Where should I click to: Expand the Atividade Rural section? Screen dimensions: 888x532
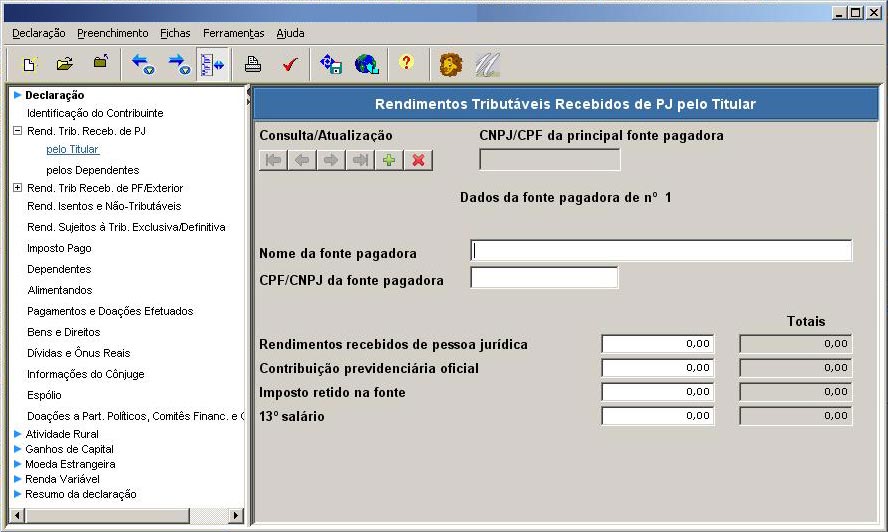click(17, 434)
